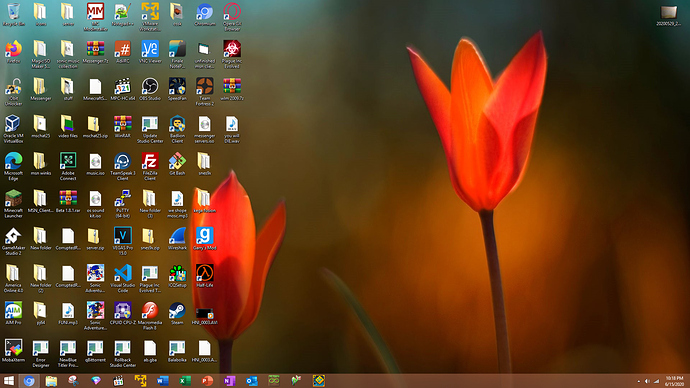Select the Minecraft Launcher icon
The image size is (690, 388).
(x=13, y=204)
